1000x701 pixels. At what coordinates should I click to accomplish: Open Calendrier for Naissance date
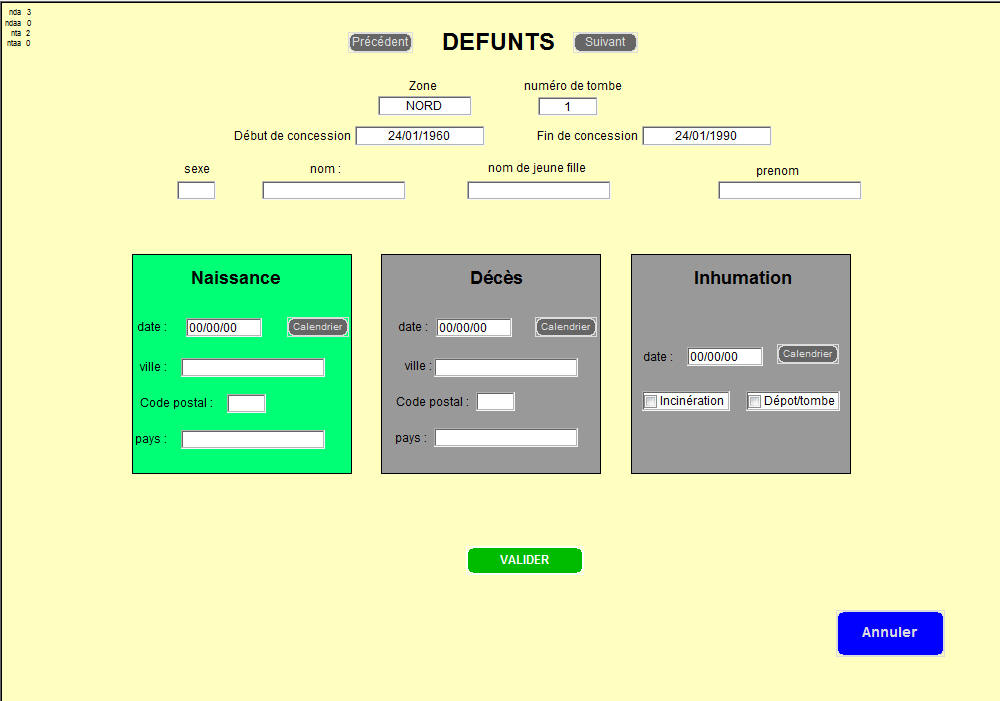point(317,327)
